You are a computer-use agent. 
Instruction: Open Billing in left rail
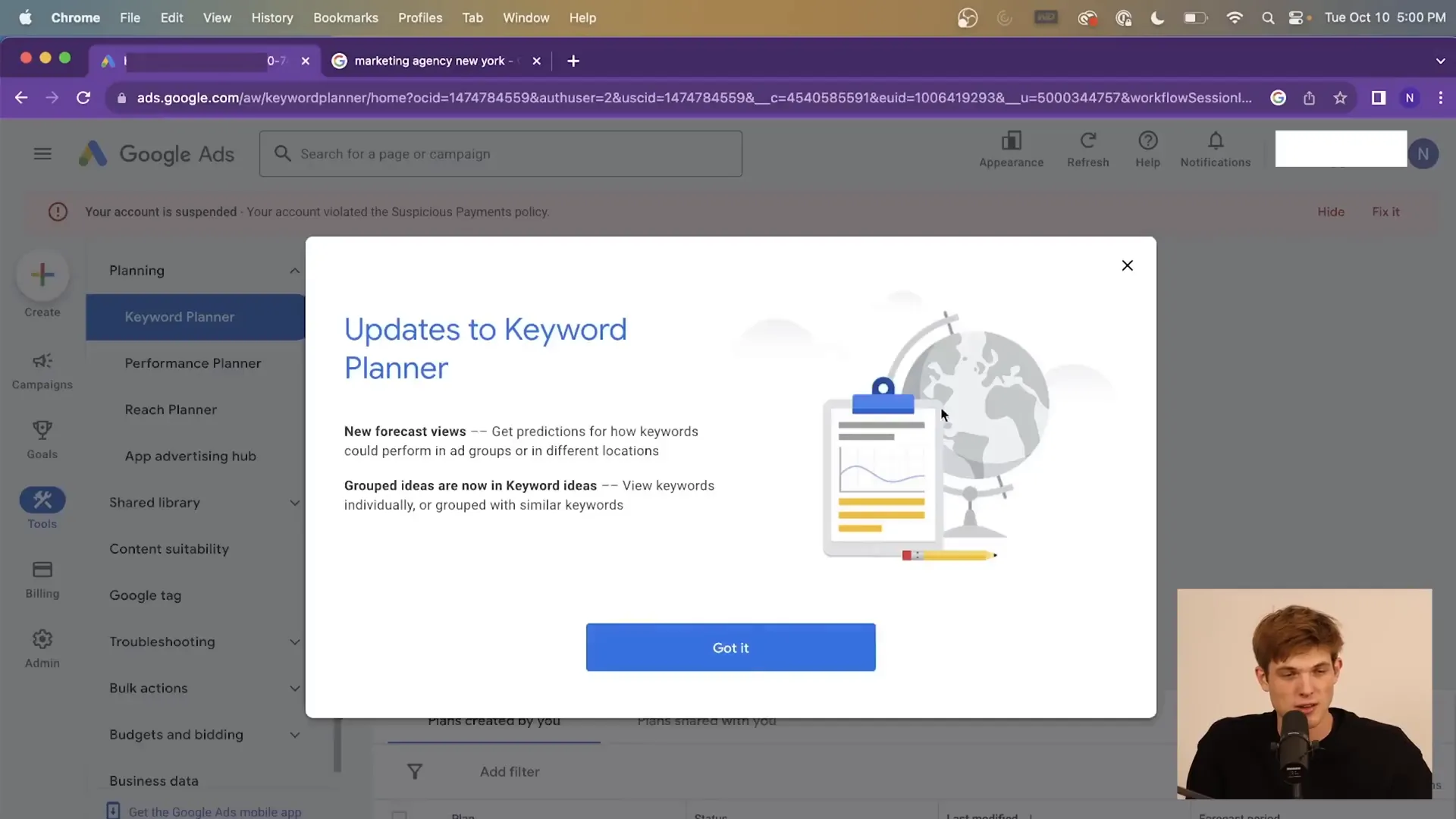pyautogui.click(x=42, y=579)
